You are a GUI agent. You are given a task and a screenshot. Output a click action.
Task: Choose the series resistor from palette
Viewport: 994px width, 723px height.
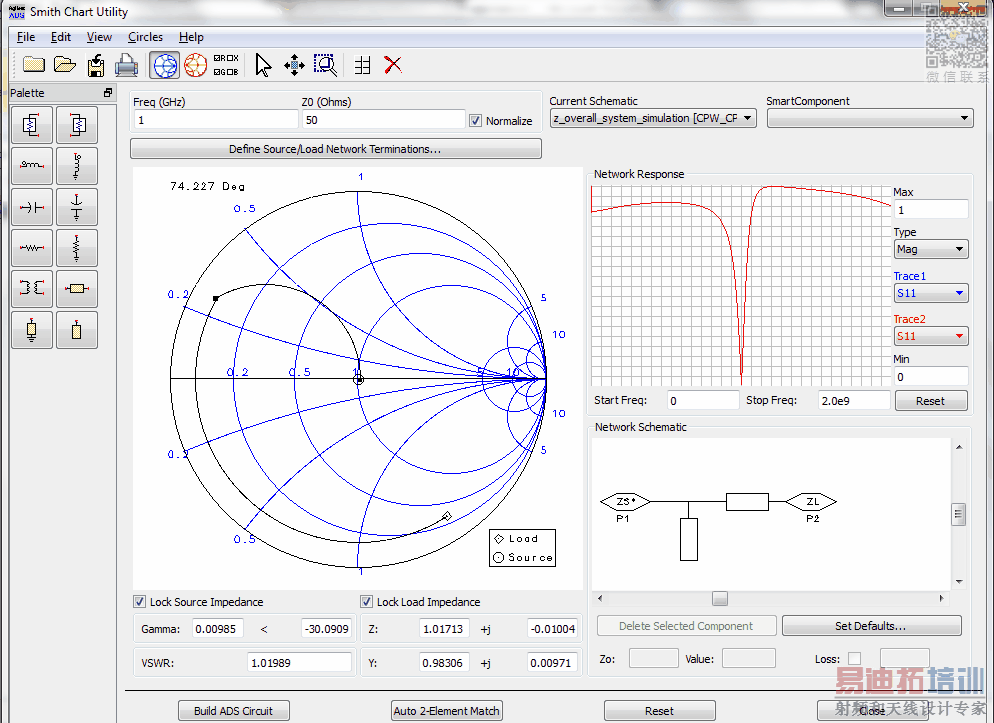32,247
